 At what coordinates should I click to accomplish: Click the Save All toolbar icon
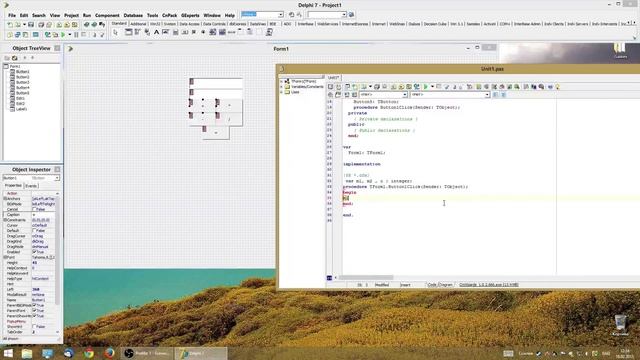[41, 25]
